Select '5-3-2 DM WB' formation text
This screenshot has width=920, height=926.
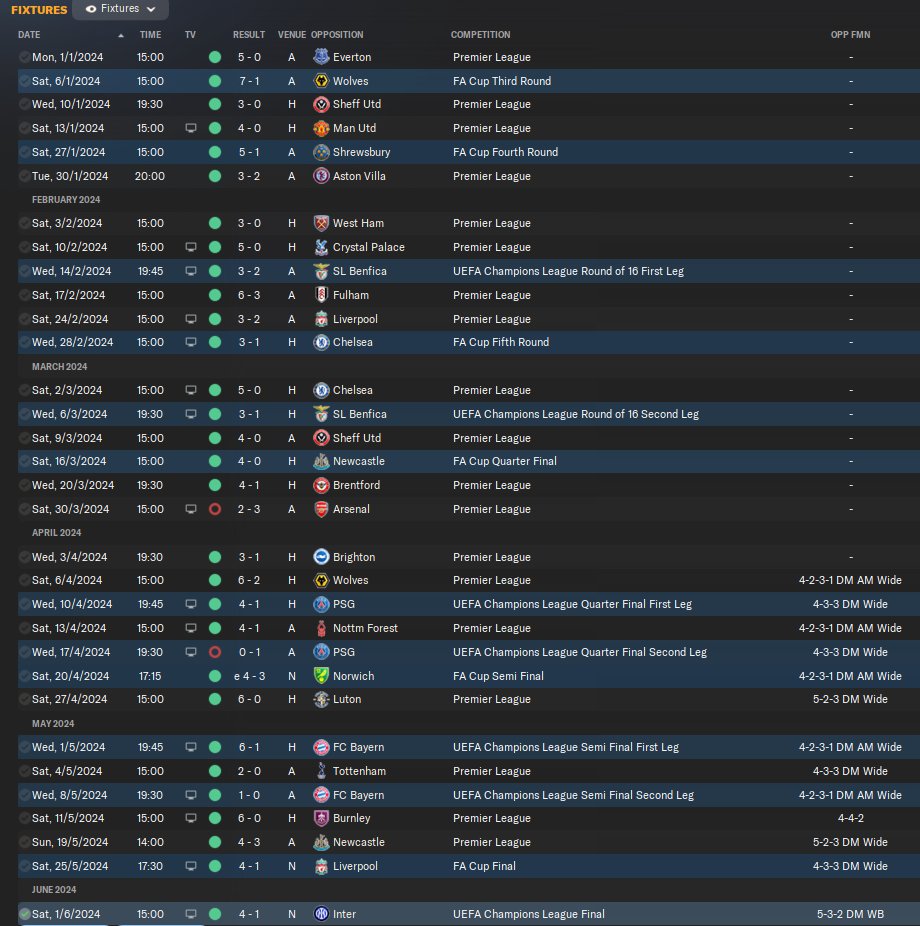[x=850, y=914]
